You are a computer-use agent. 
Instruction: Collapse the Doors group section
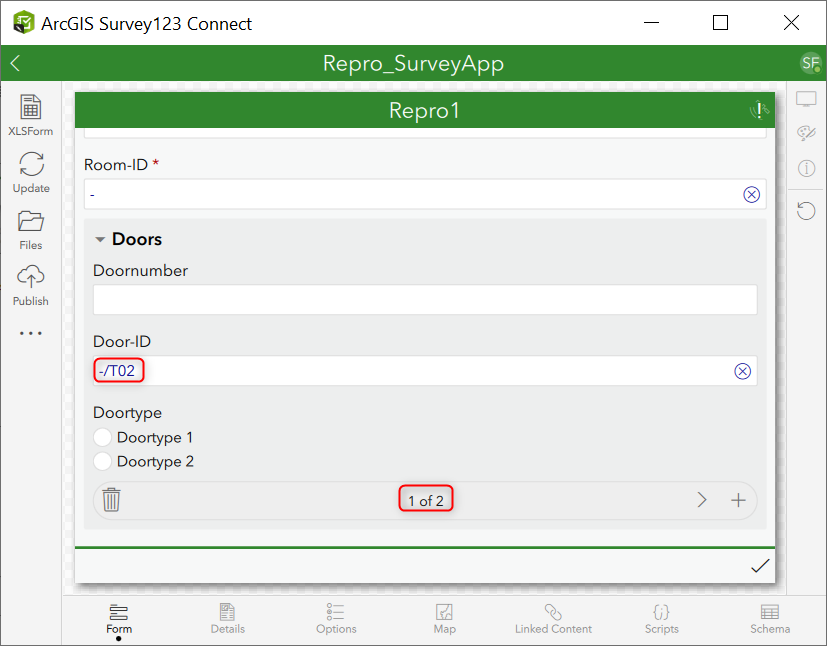tap(99, 239)
